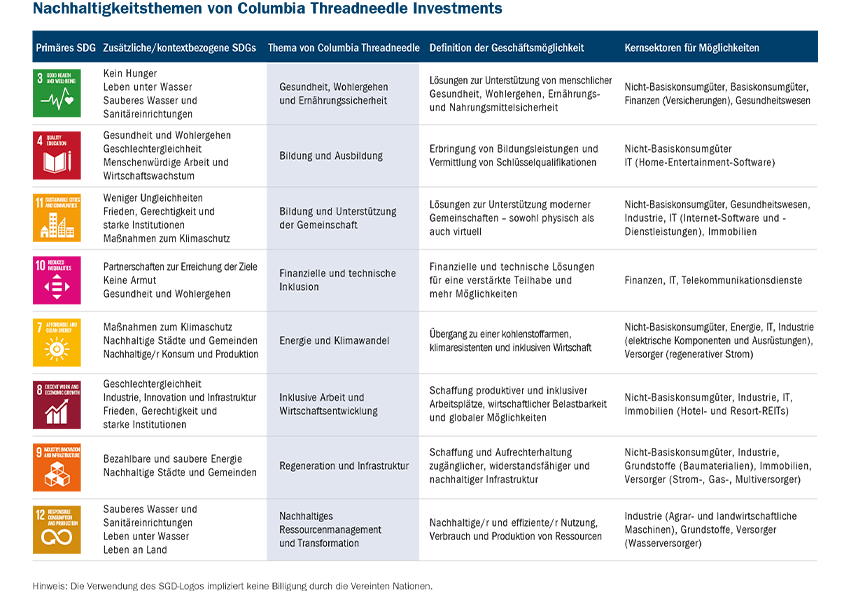Click definition 'Schaffung und Aufrechterhaltung zugänglicher' Infrastruktur
Viewport: 850px width, 600px height.
510,466
